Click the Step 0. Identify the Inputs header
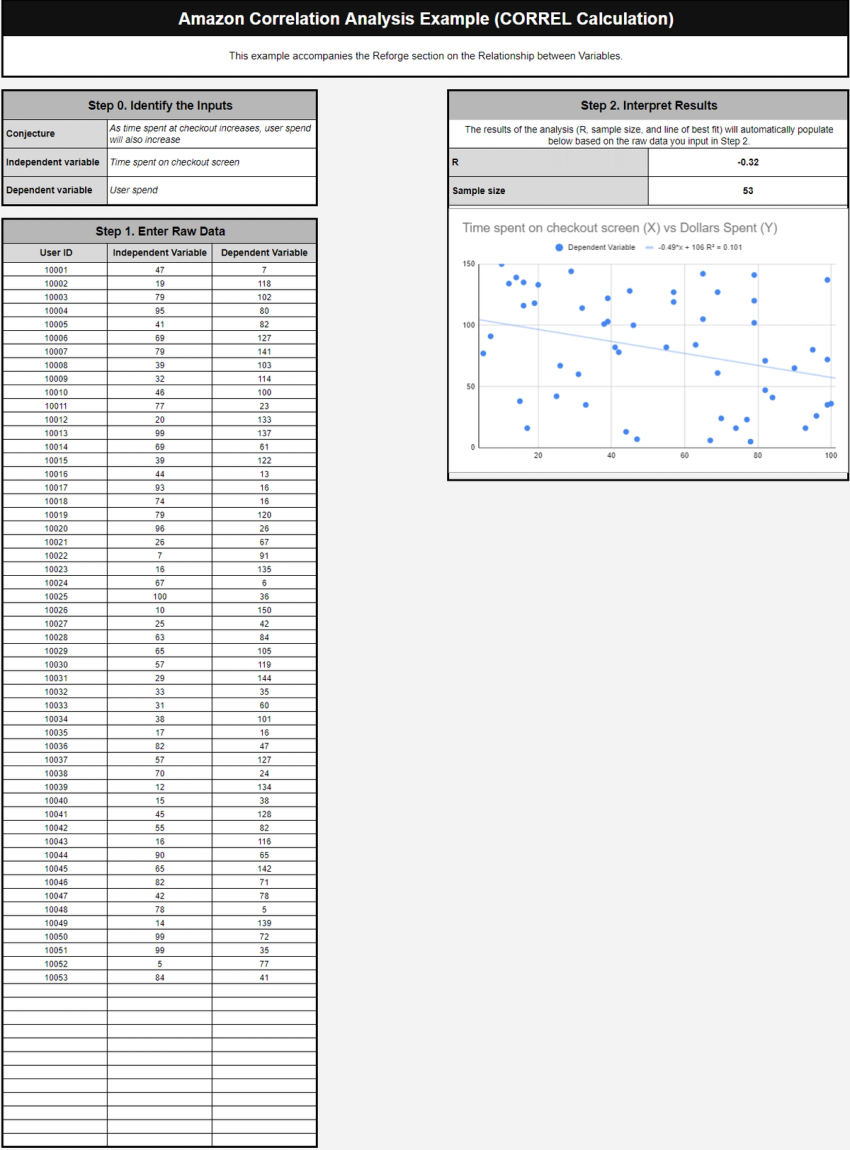Screen dimensions: 850x1150 tap(159, 106)
